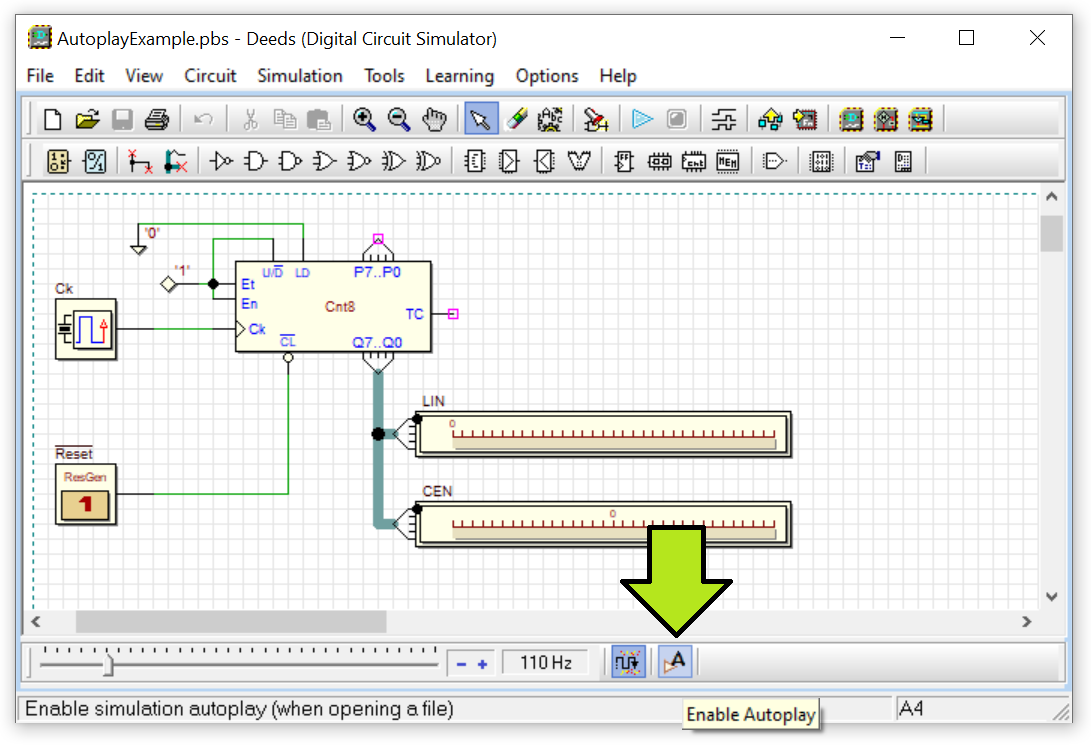Choose the eraser tool
Image resolution: width=1091 pixels, height=745 pixels.
pos(517,120)
